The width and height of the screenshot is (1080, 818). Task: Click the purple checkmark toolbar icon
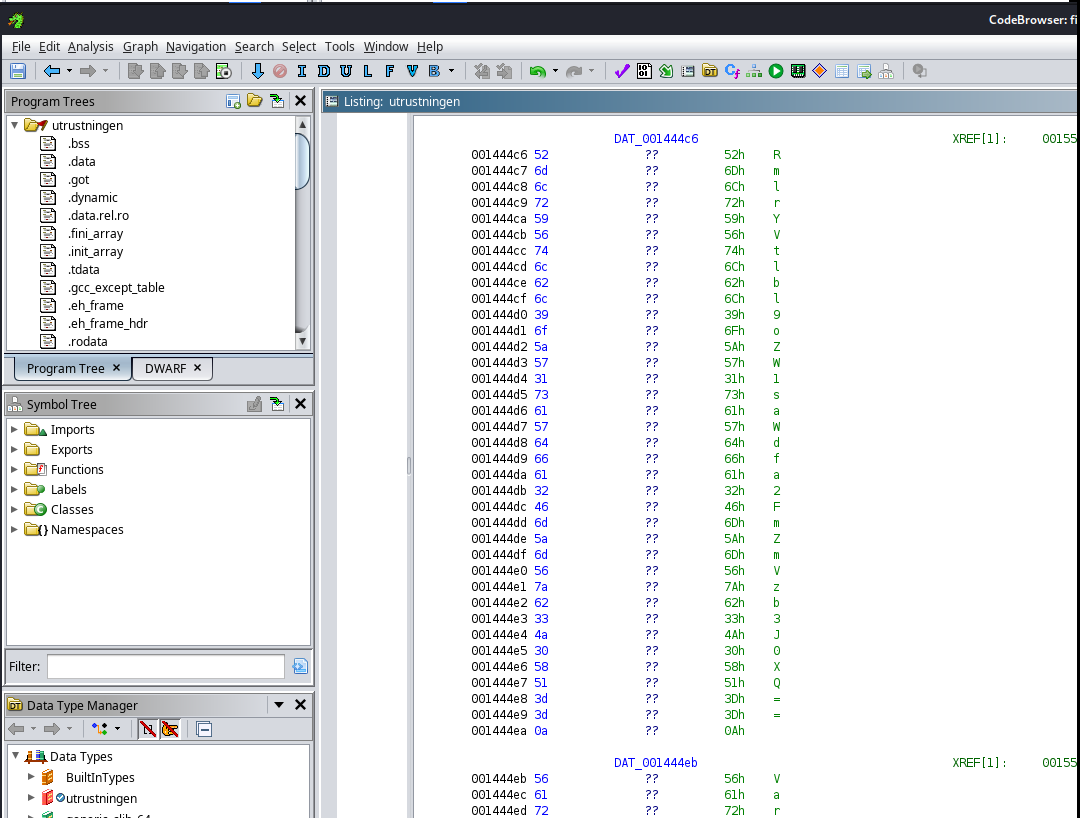click(621, 71)
